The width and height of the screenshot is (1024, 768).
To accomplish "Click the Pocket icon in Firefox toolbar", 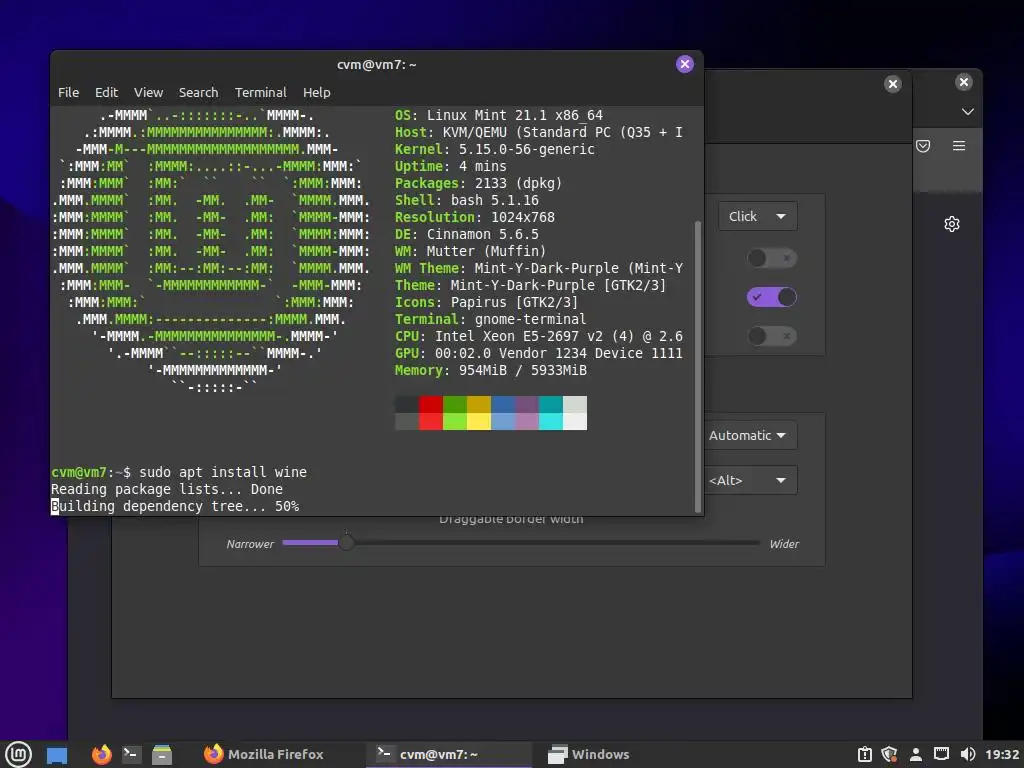I will click(x=923, y=146).
